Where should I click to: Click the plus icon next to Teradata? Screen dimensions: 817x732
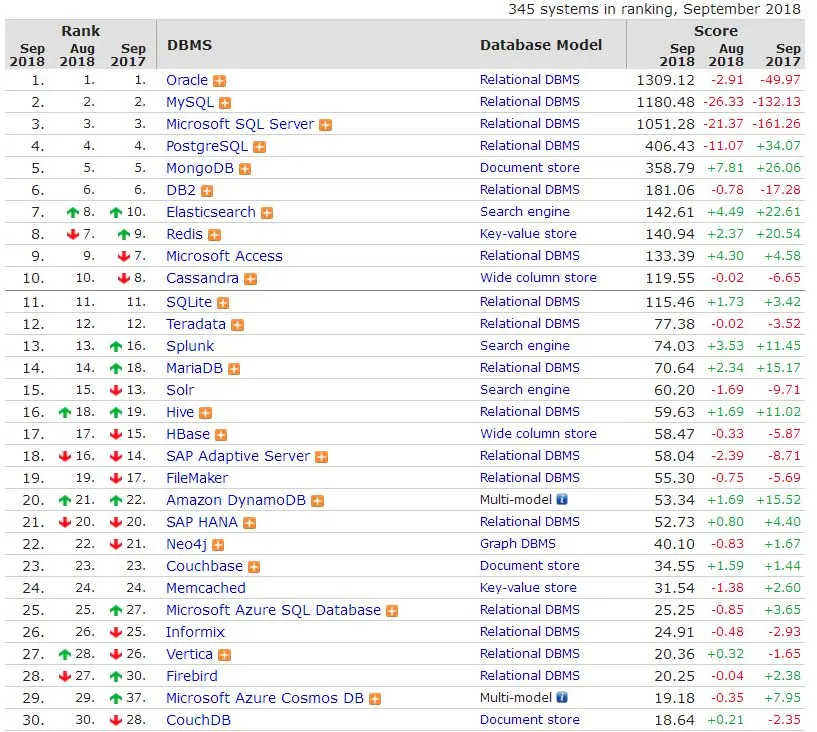[x=238, y=326]
